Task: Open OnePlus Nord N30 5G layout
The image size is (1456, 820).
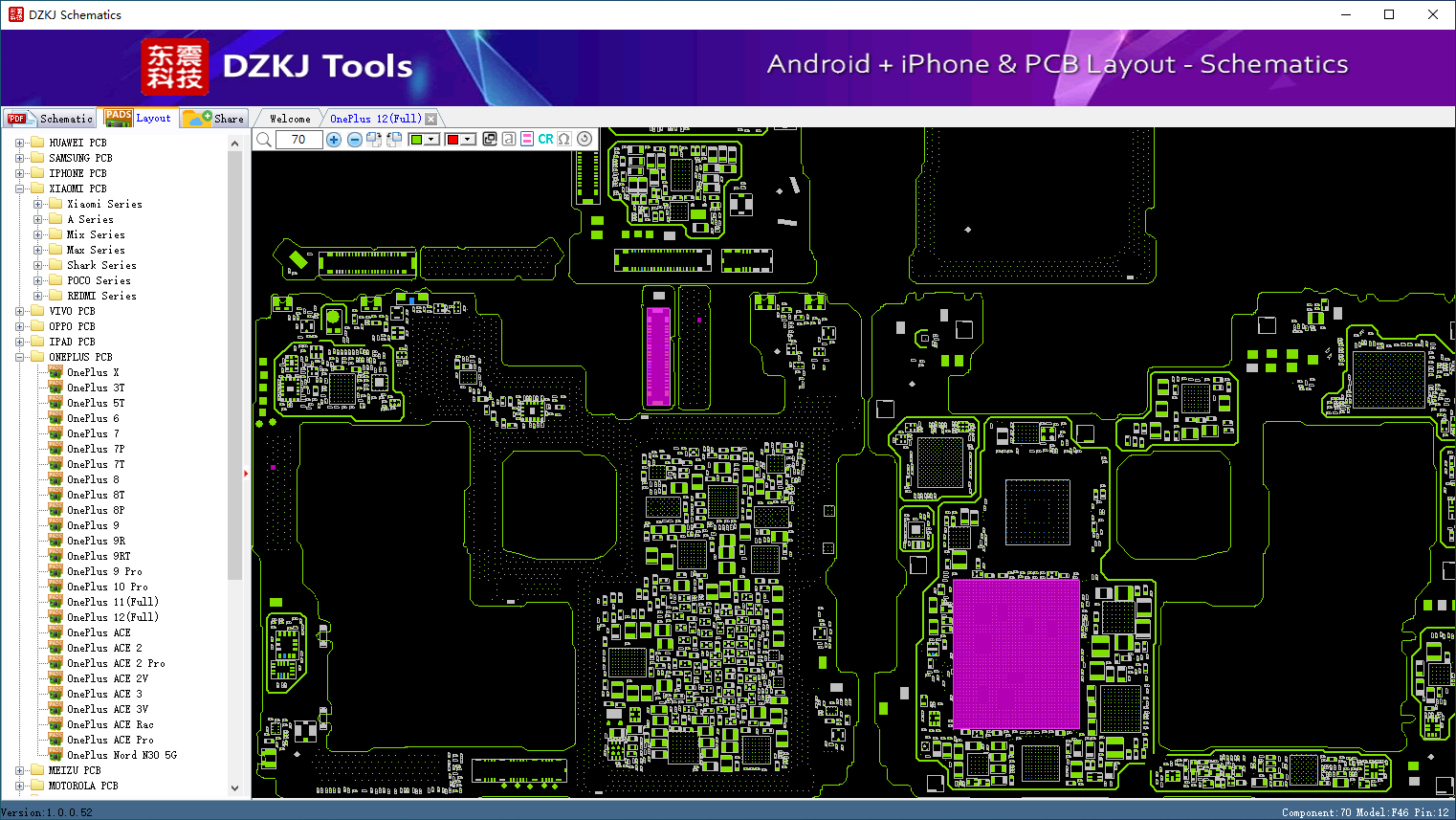Action: point(121,755)
